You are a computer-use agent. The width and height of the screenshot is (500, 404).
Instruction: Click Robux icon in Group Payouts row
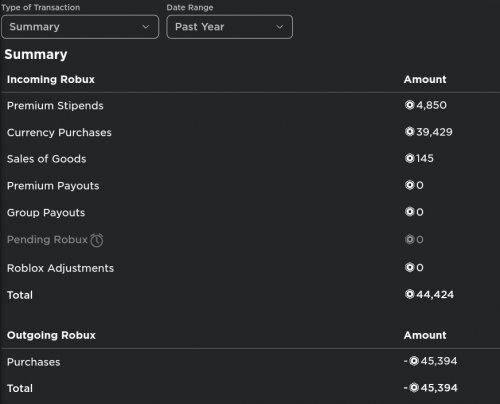point(409,212)
